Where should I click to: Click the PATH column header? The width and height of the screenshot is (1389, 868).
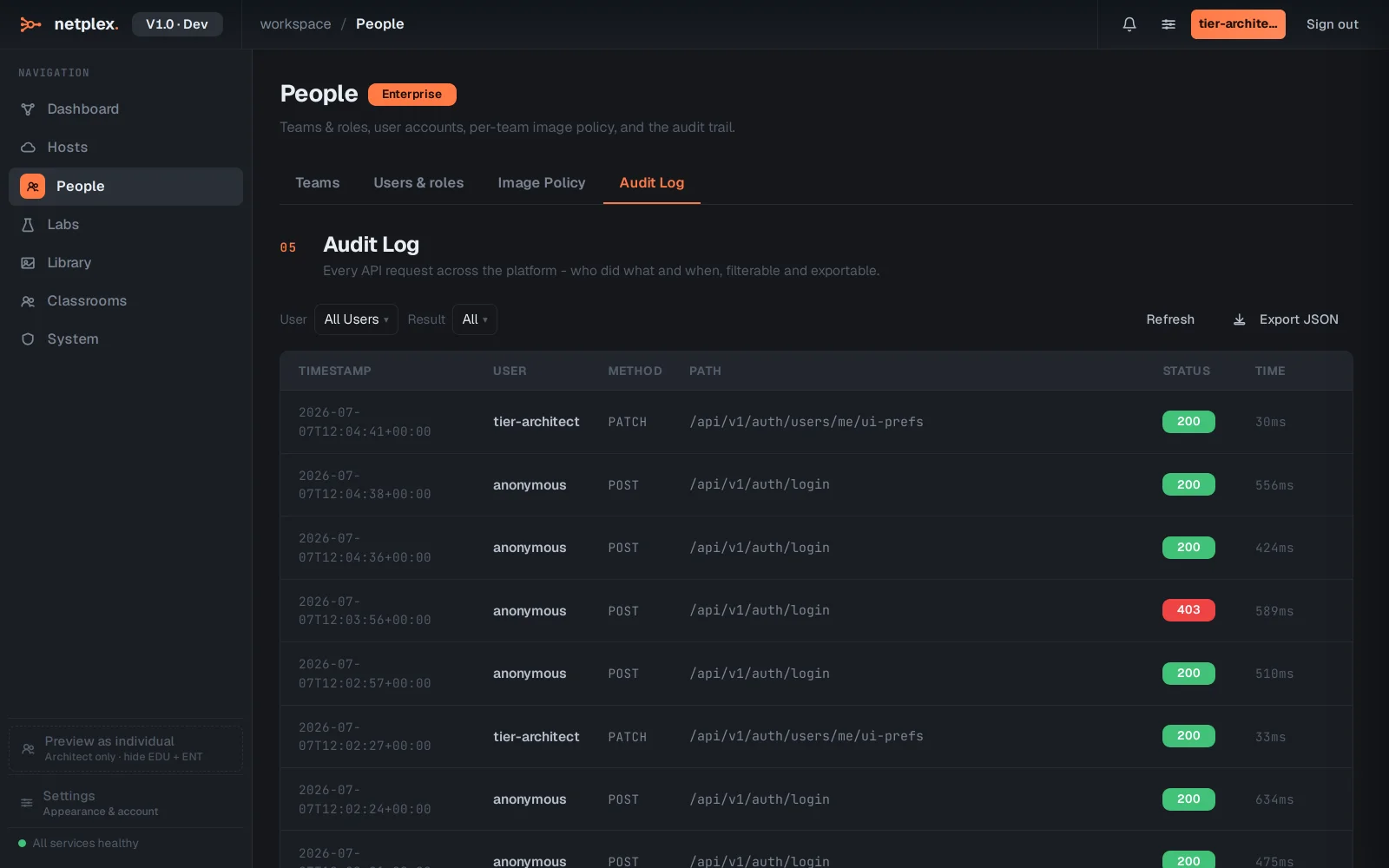[x=705, y=371]
